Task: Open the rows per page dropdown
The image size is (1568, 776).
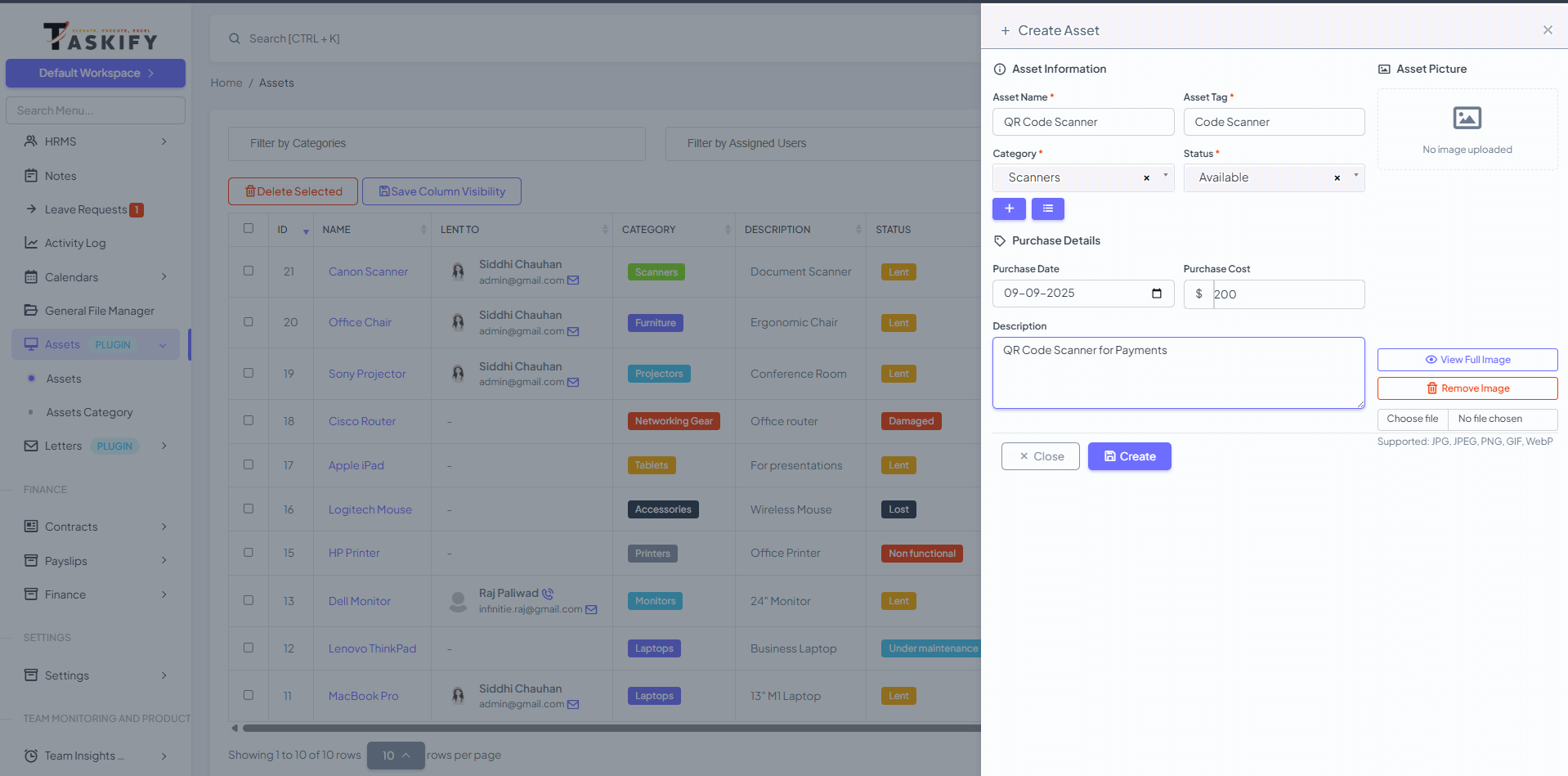Action: [x=396, y=756]
